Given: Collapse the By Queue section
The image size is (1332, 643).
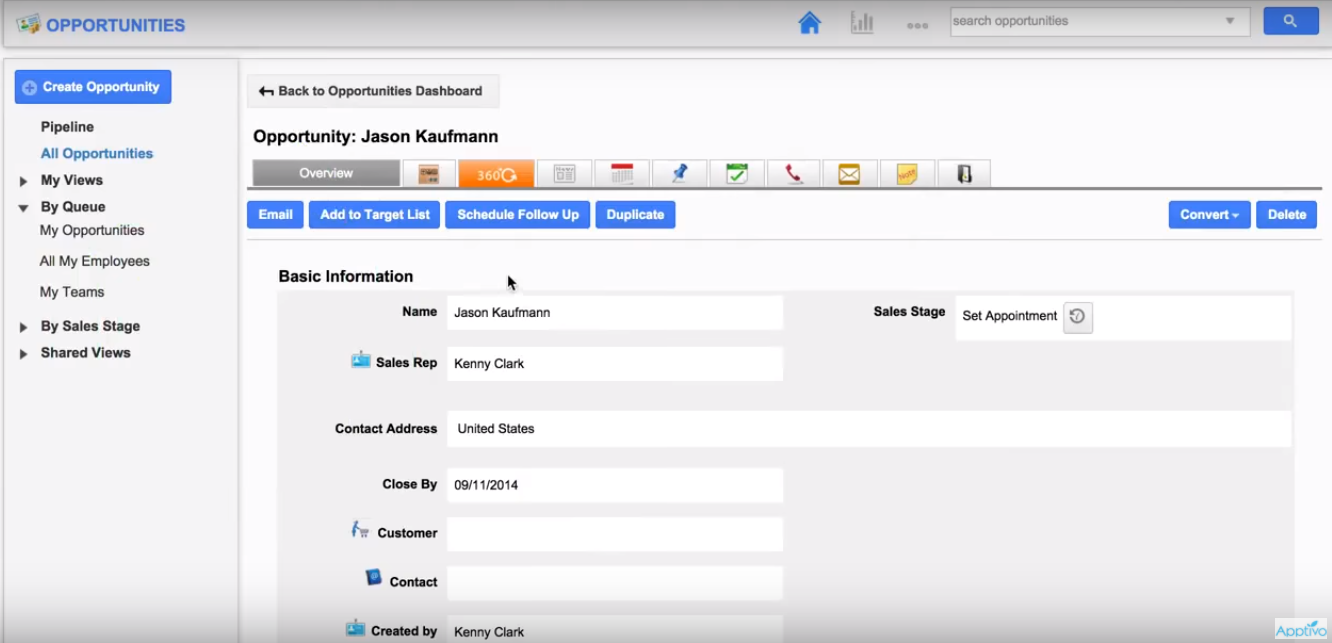Looking at the screenshot, I should click(23, 208).
